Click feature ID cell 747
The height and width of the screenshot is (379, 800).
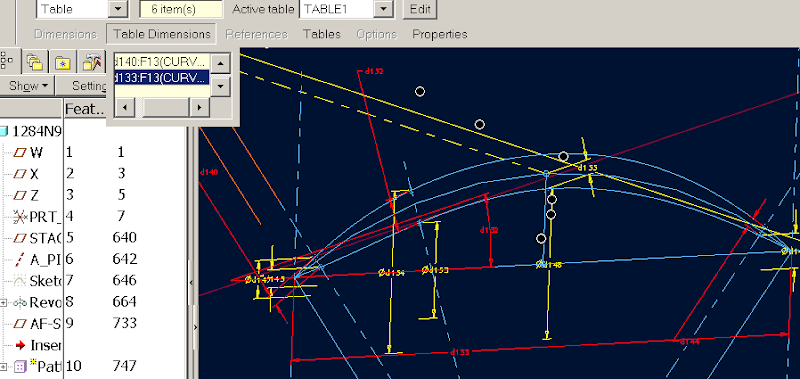coord(124,366)
